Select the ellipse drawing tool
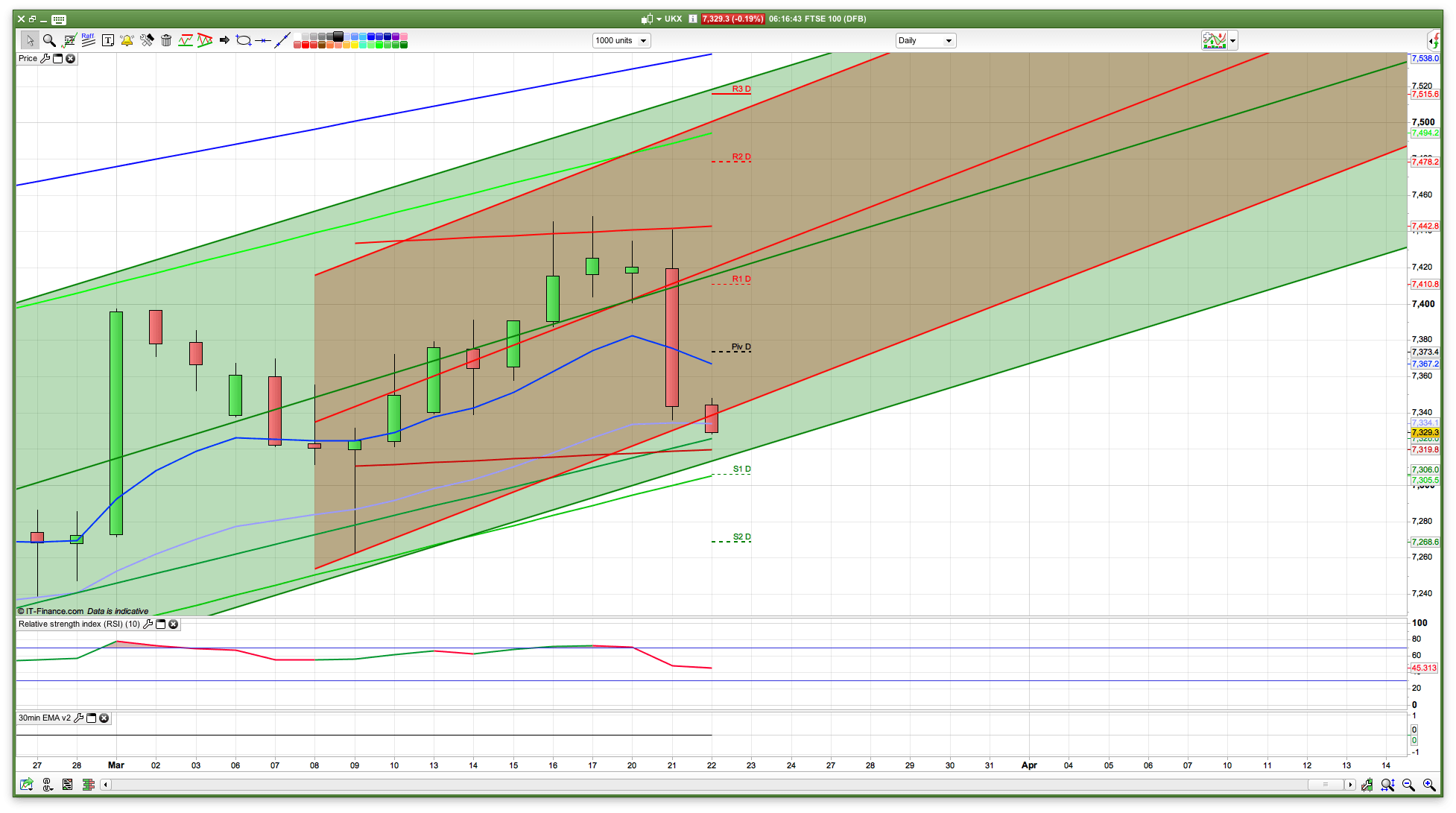1456x813 pixels. tap(244, 40)
